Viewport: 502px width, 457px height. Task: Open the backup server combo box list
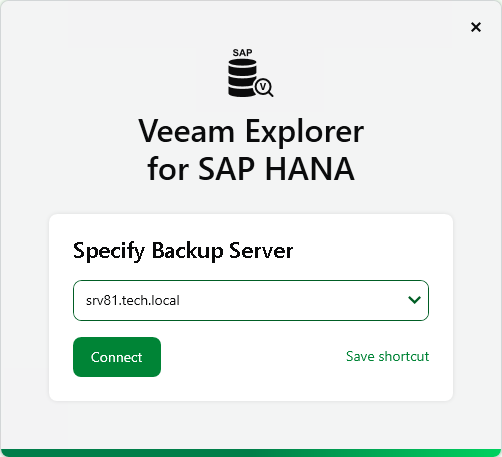click(251, 300)
